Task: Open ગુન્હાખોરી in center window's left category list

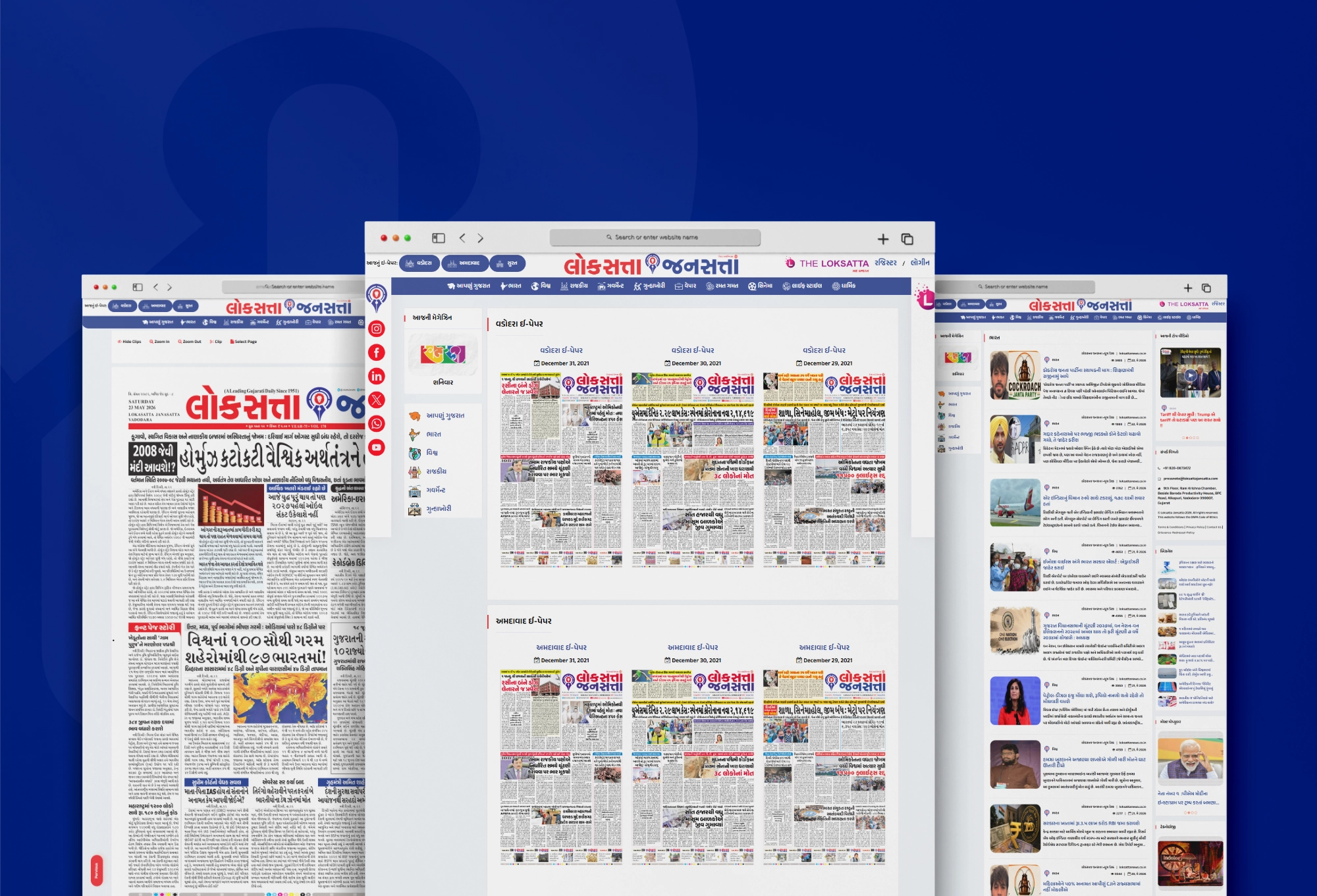Action: point(430,509)
